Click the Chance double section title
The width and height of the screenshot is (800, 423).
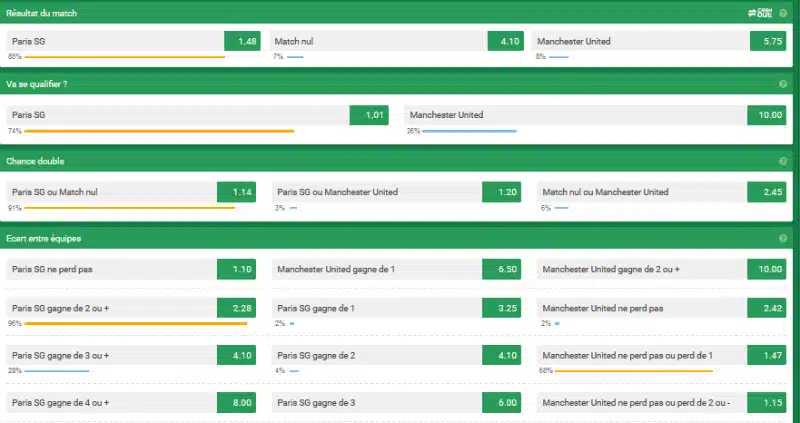35,161
